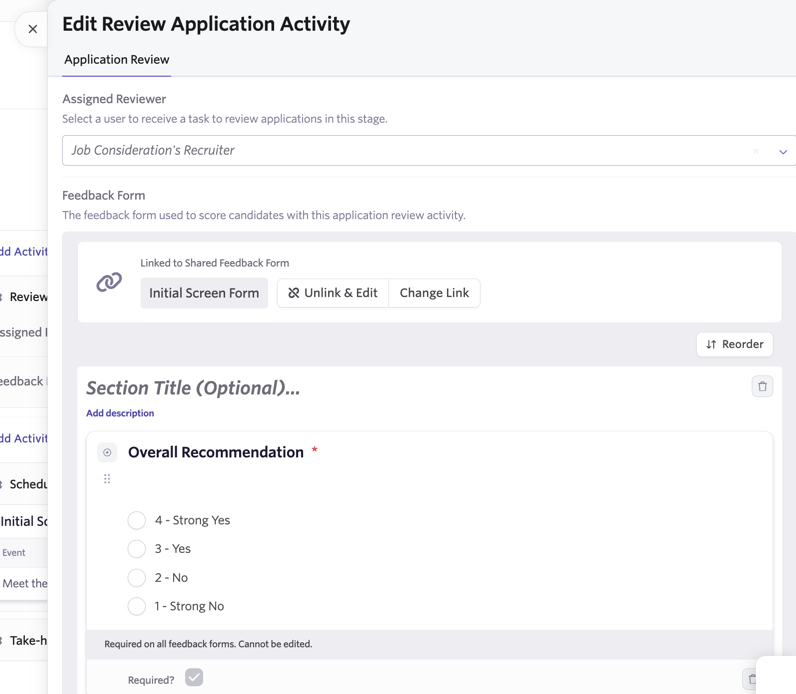The height and width of the screenshot is (694, 796).
Task: Click the Add description link
Action: click(120, 413)
